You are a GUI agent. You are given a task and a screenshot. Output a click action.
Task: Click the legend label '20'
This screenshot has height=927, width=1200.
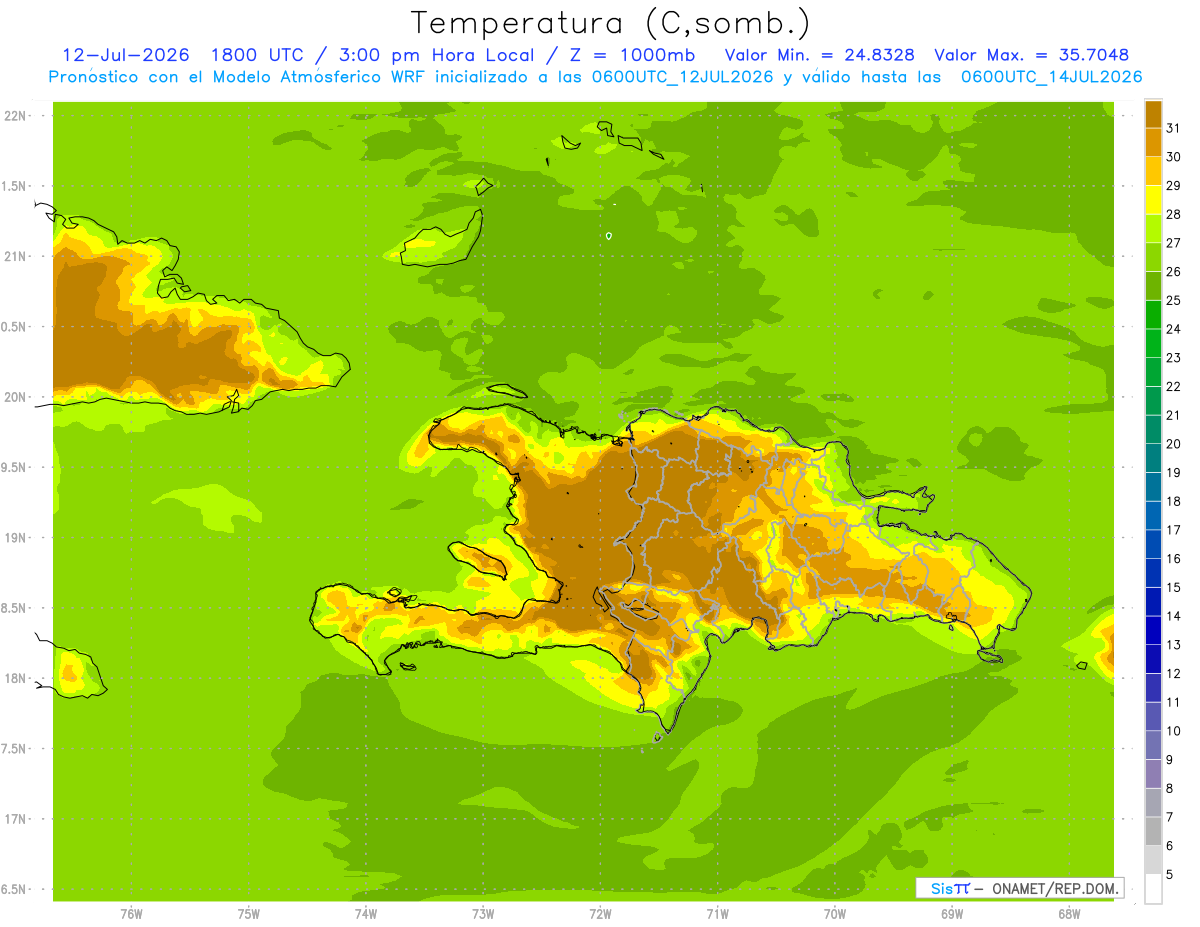(1173, 444)
